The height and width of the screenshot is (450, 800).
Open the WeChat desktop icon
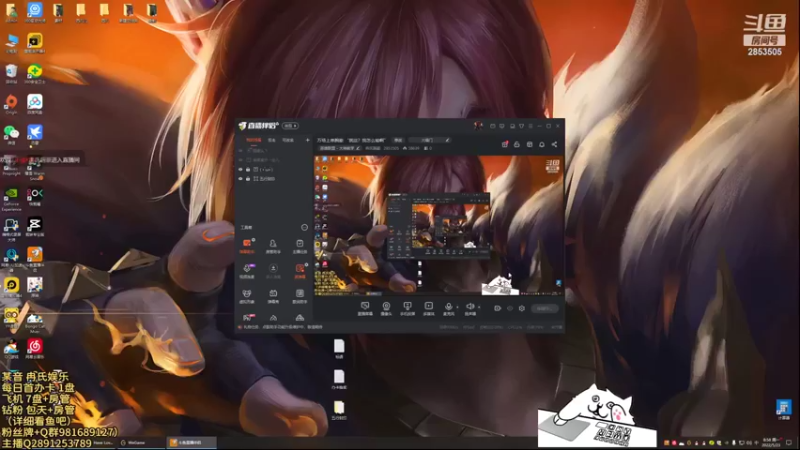[x=11, y=135]
